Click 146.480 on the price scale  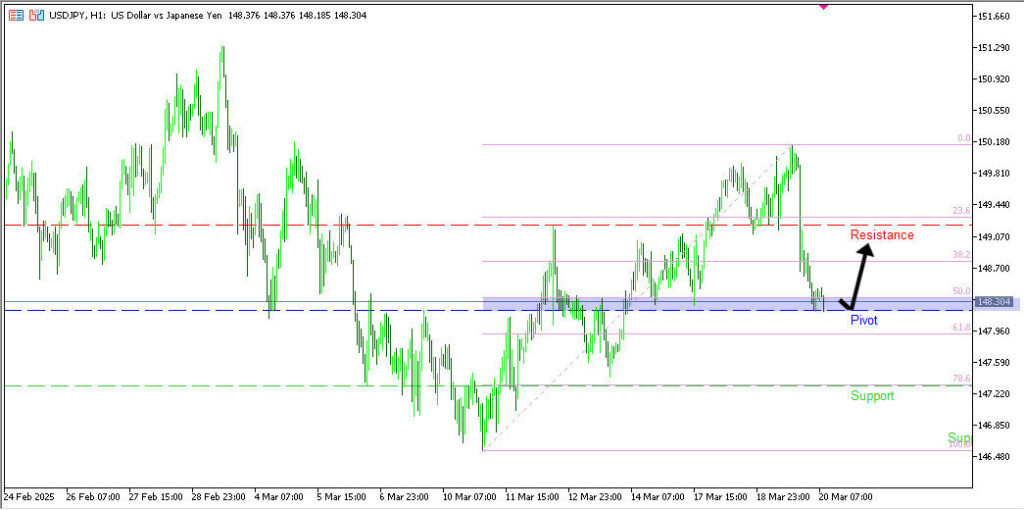(x=996, y=457)
